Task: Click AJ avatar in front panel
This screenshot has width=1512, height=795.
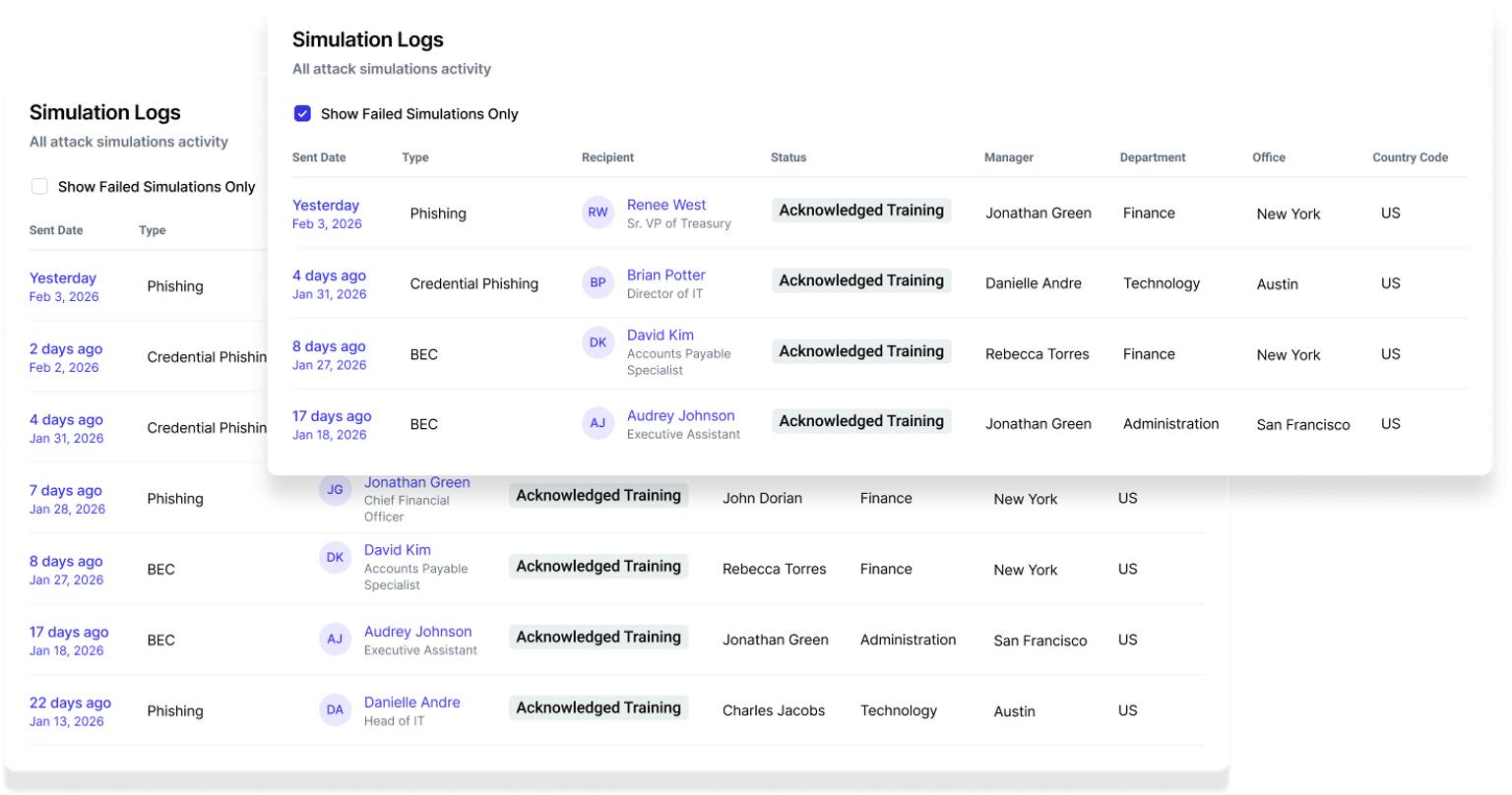Action: pos(598,423)
